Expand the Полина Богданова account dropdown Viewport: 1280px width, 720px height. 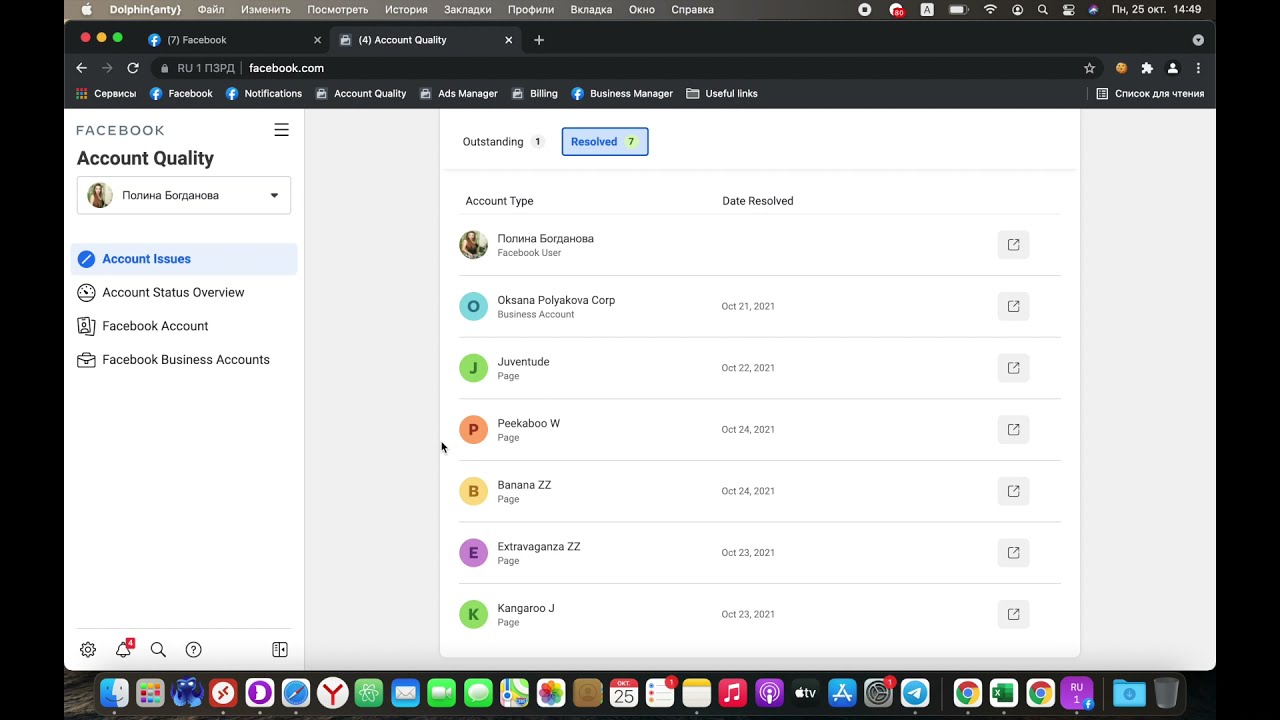[x=184, y=195]
